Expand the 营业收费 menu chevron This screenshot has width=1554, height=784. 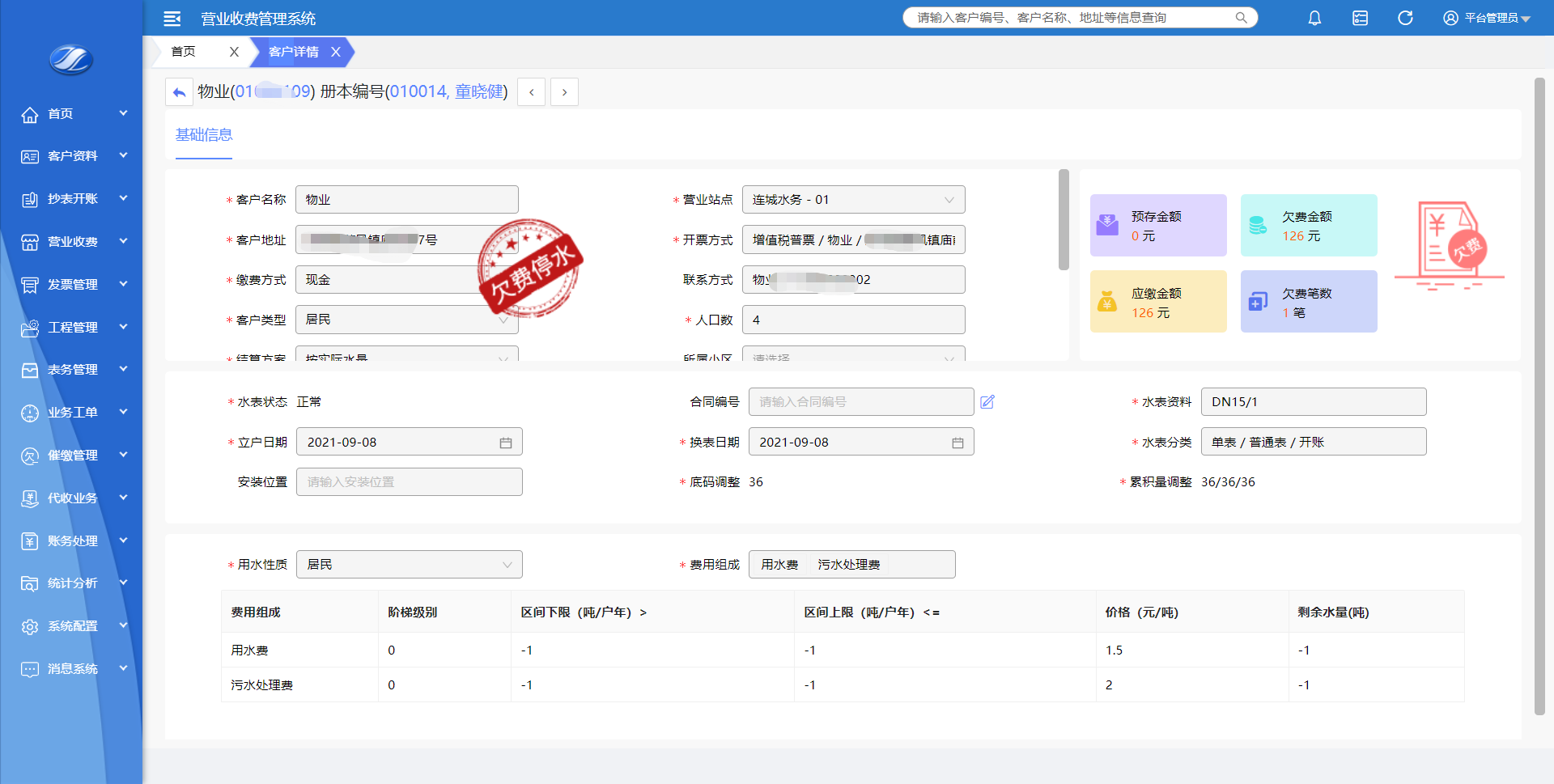point(124,241)
